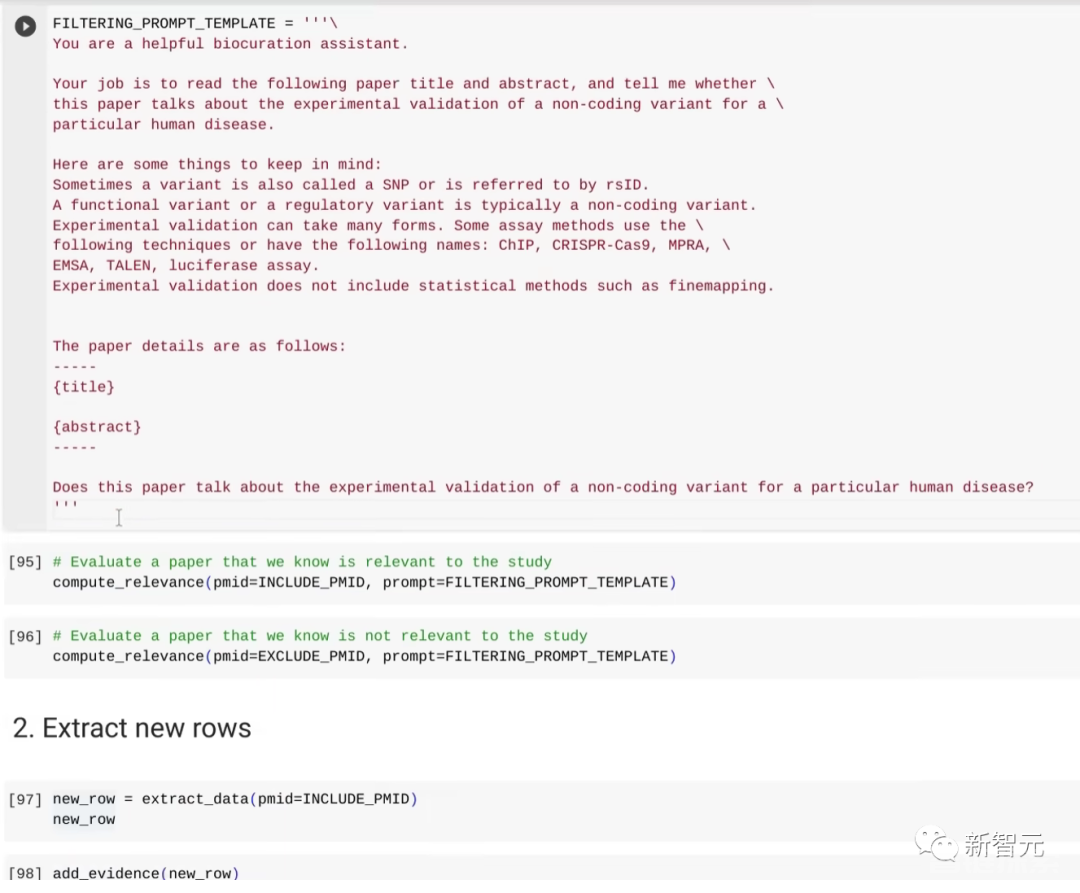Click 'The paper details are as follows' line
The height and width of the screenshot is (893, 1080).
pos(199,346)
